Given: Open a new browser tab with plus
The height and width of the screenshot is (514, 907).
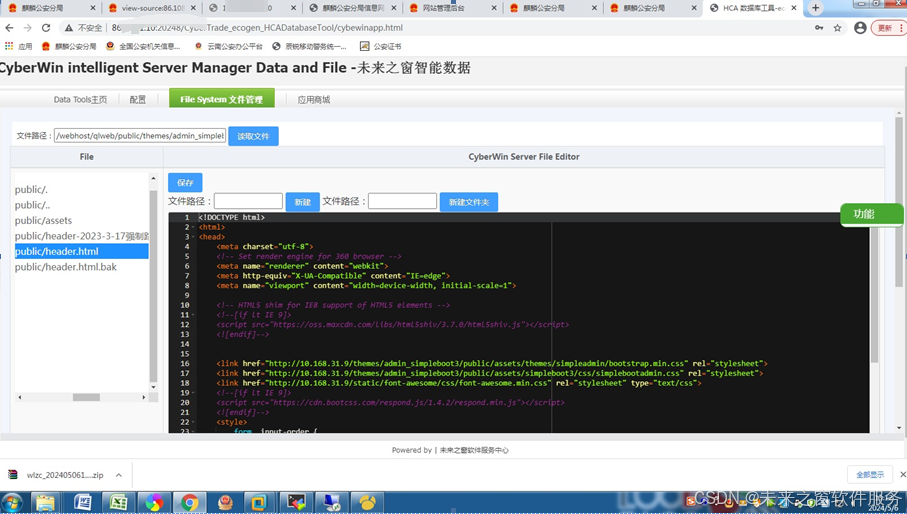Looking at the screenshot, I should [x=815, y=8].
